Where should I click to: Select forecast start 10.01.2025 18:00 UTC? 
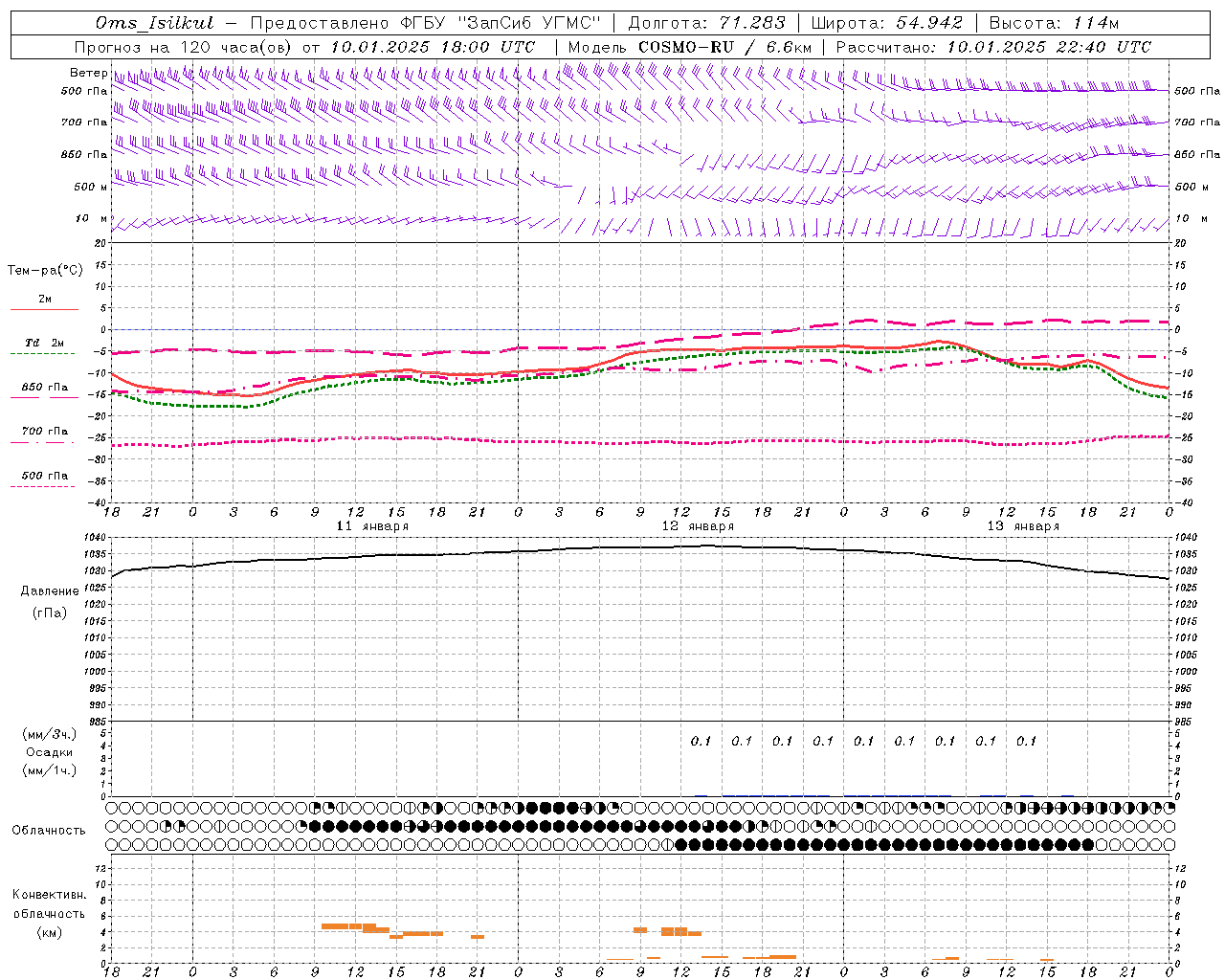click(433, 47)
